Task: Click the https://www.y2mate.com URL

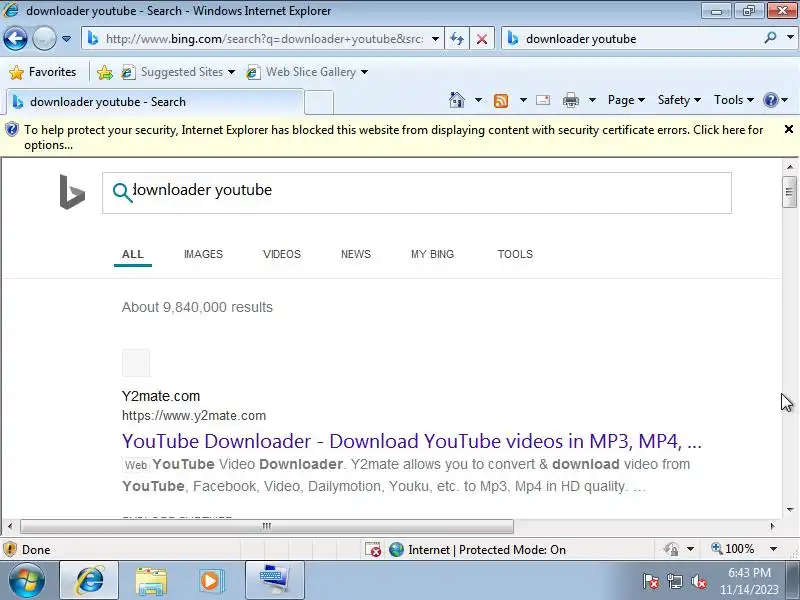Action: [194, 416]
